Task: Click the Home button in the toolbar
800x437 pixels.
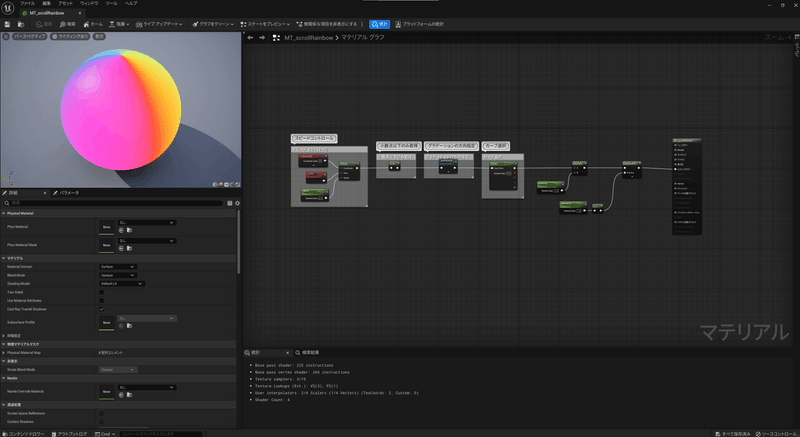Action: [x=92, y=23]
